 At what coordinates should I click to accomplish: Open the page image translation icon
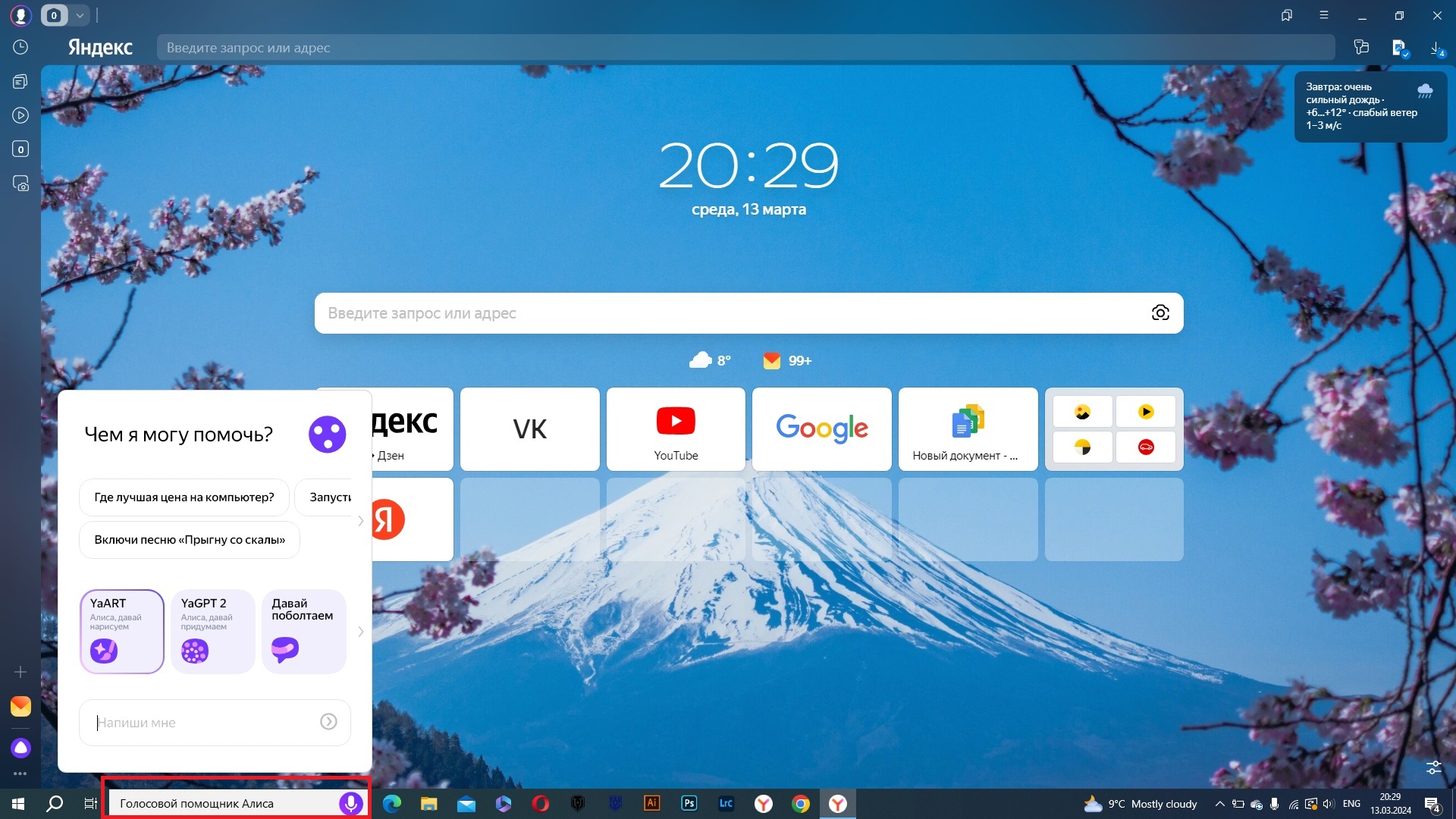click(x=1400, y=48)
